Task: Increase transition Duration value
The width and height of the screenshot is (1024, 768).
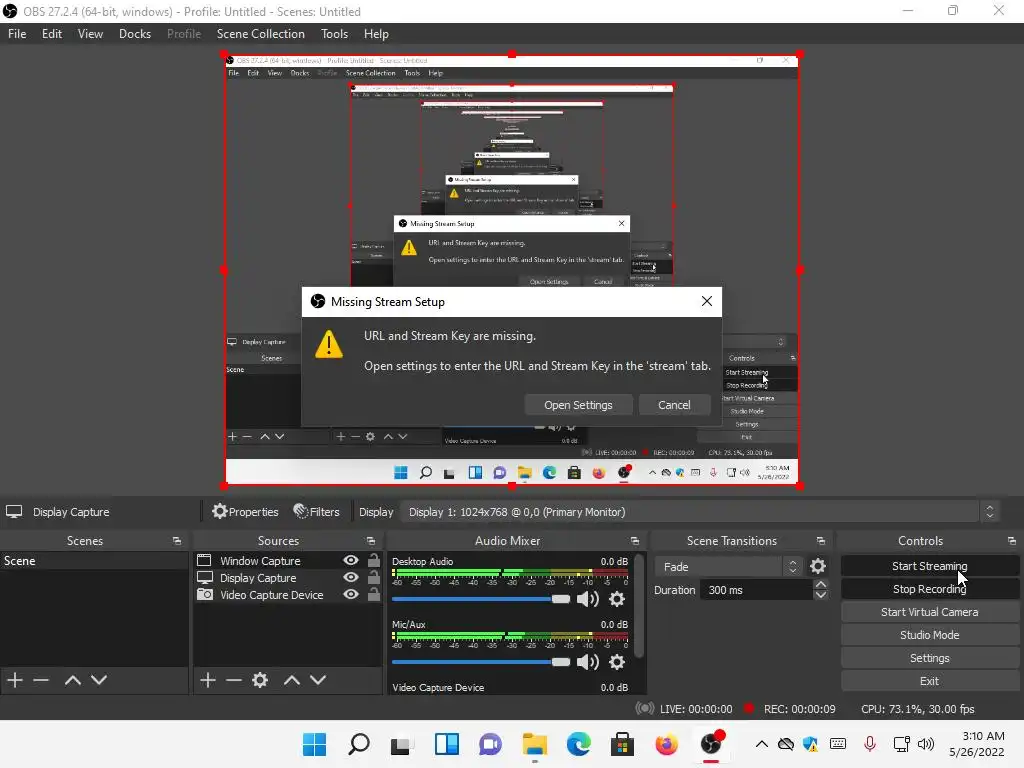Action: (821, 584)
